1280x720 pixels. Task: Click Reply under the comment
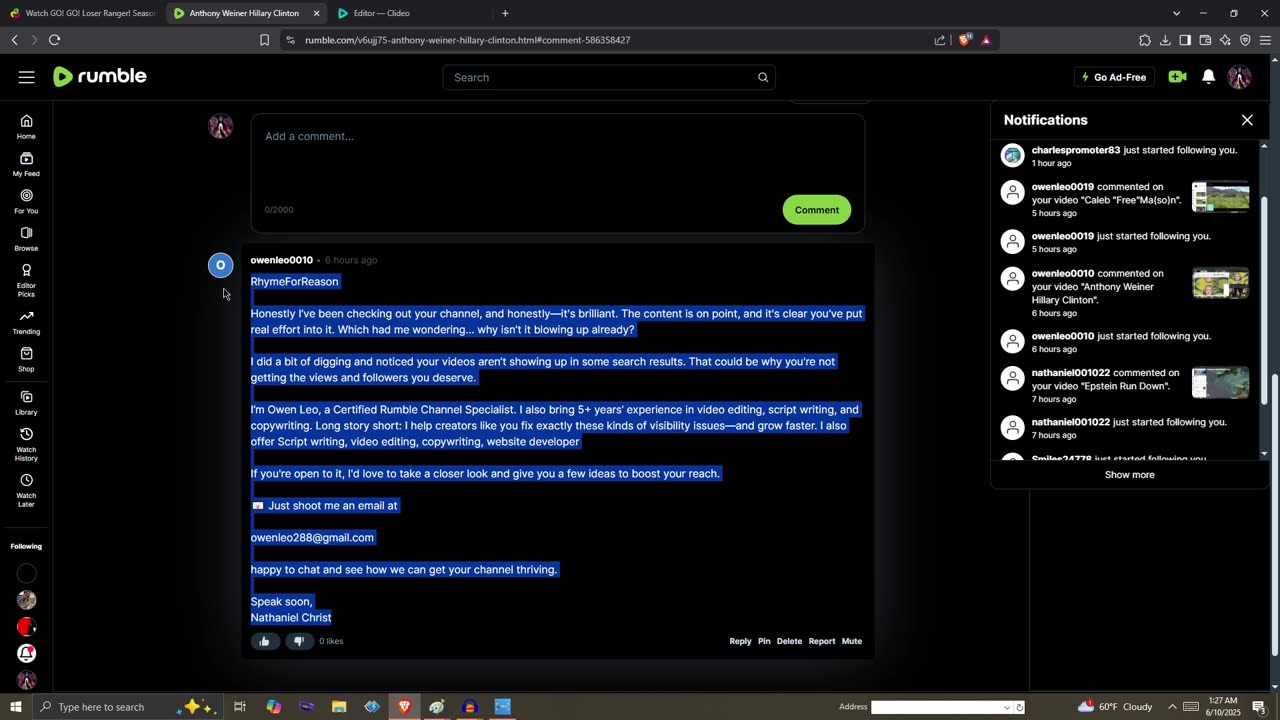click(x=740, y=641)
